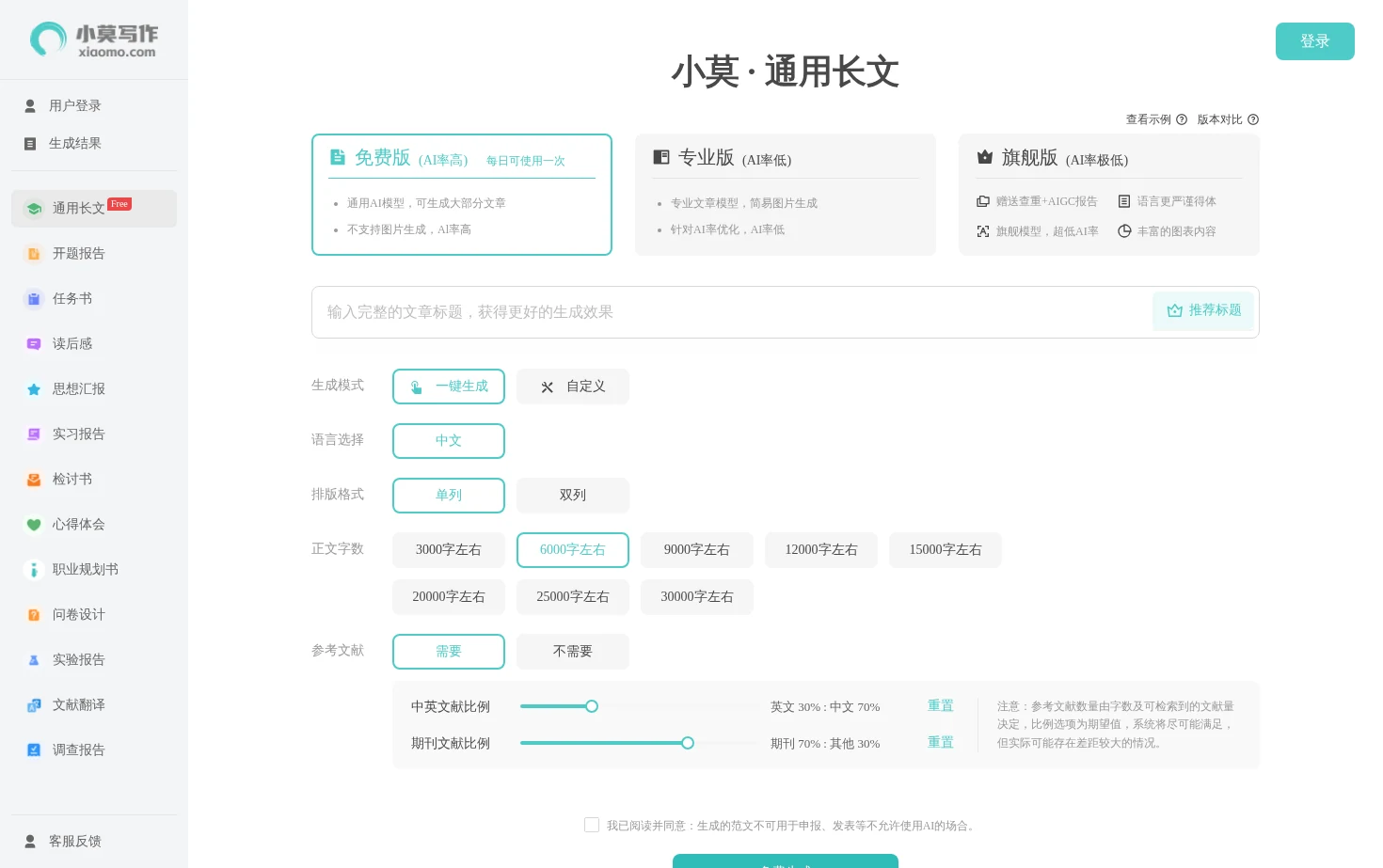The height and width of the screenshot is (868, 1383).
Task: Click the 思想汇报 star icon
Action: coord(34,389)
